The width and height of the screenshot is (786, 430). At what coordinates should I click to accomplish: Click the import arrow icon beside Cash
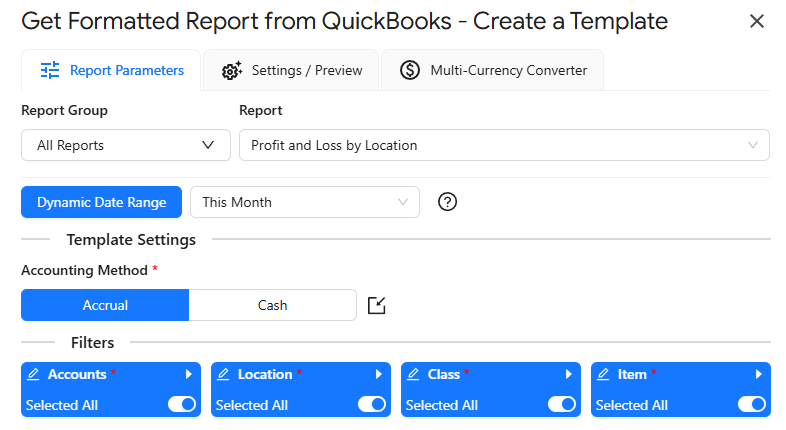[x=376, y=305]
